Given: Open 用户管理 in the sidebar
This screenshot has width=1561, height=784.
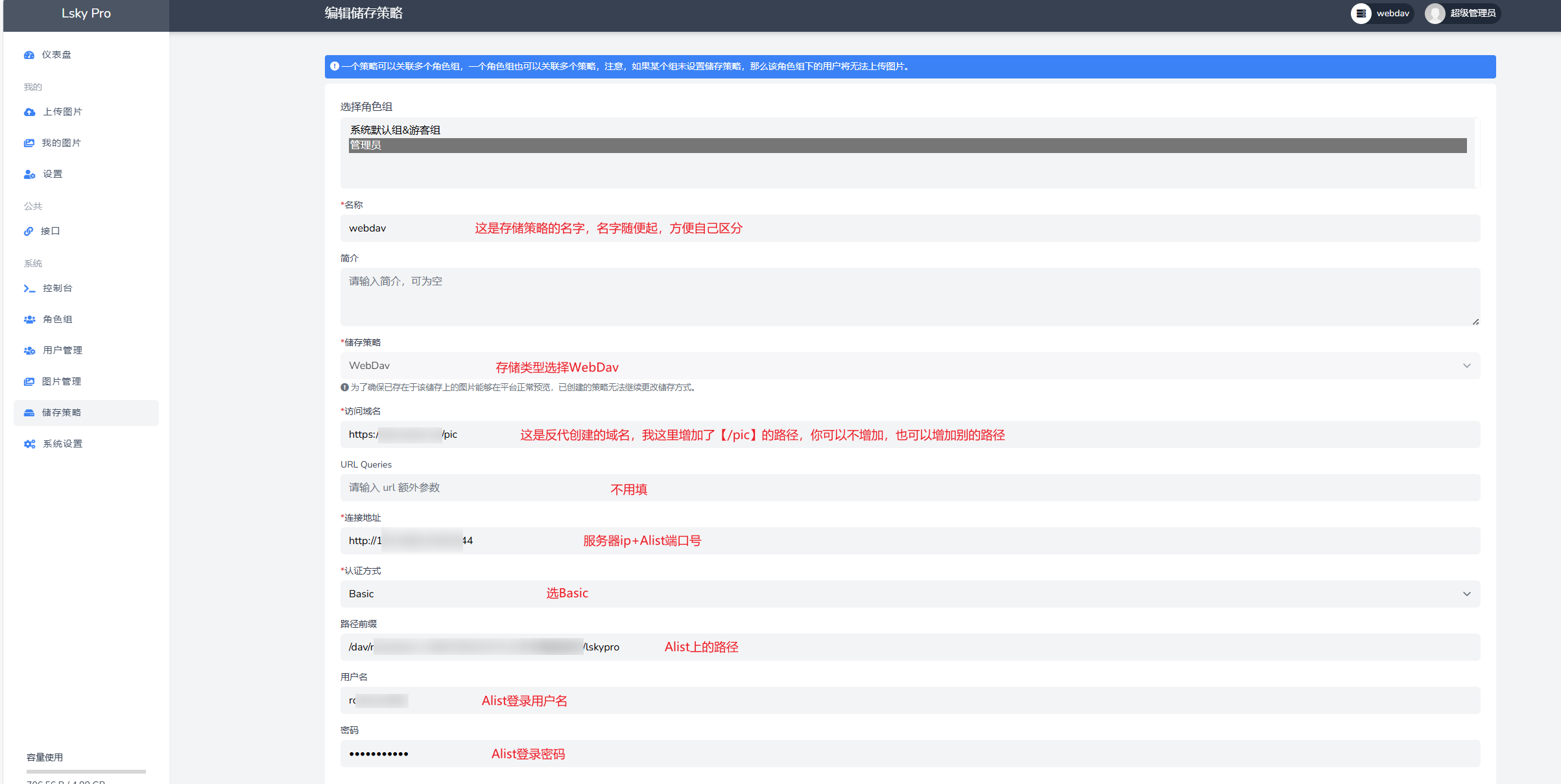Looking at the screenshot, I should pyautogui.click(x=62, y=351).
